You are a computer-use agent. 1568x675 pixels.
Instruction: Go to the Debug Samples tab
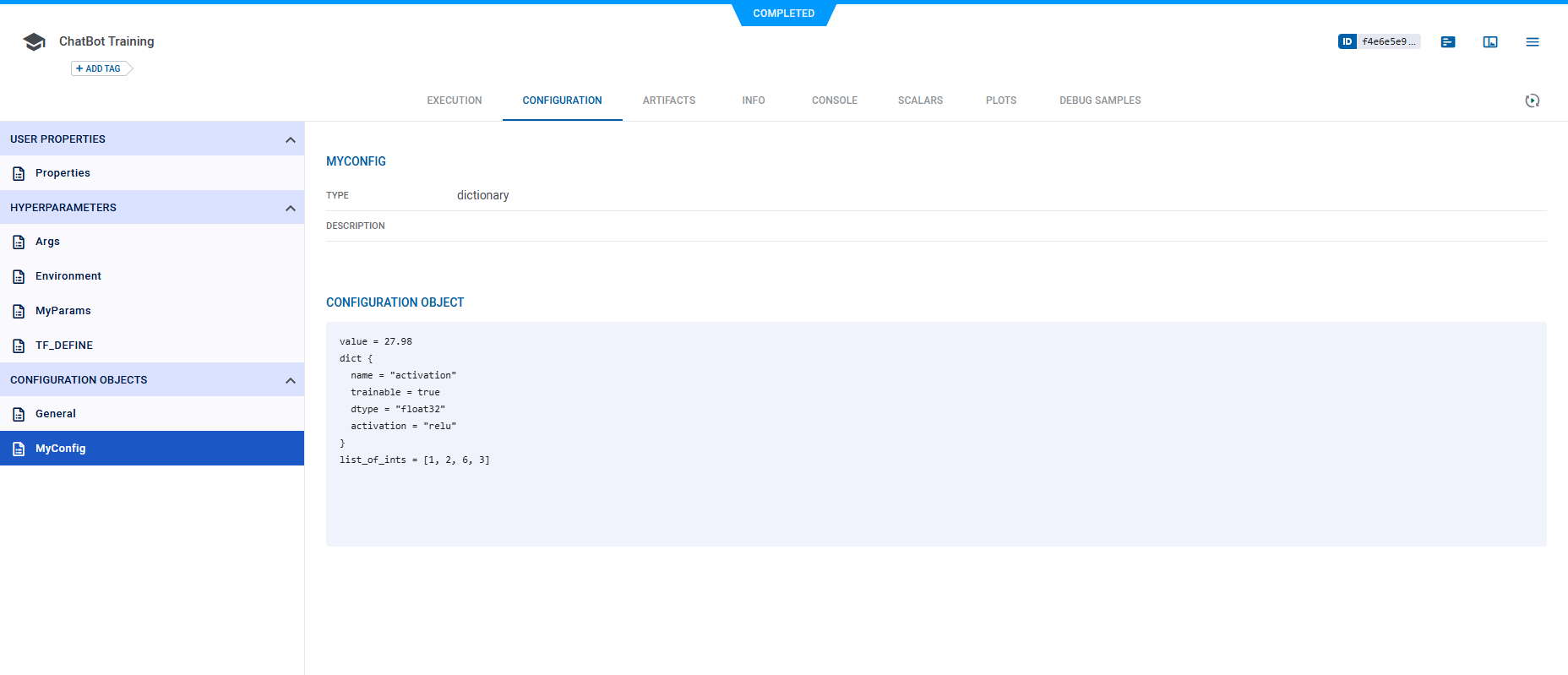(x=1099, y=101)
